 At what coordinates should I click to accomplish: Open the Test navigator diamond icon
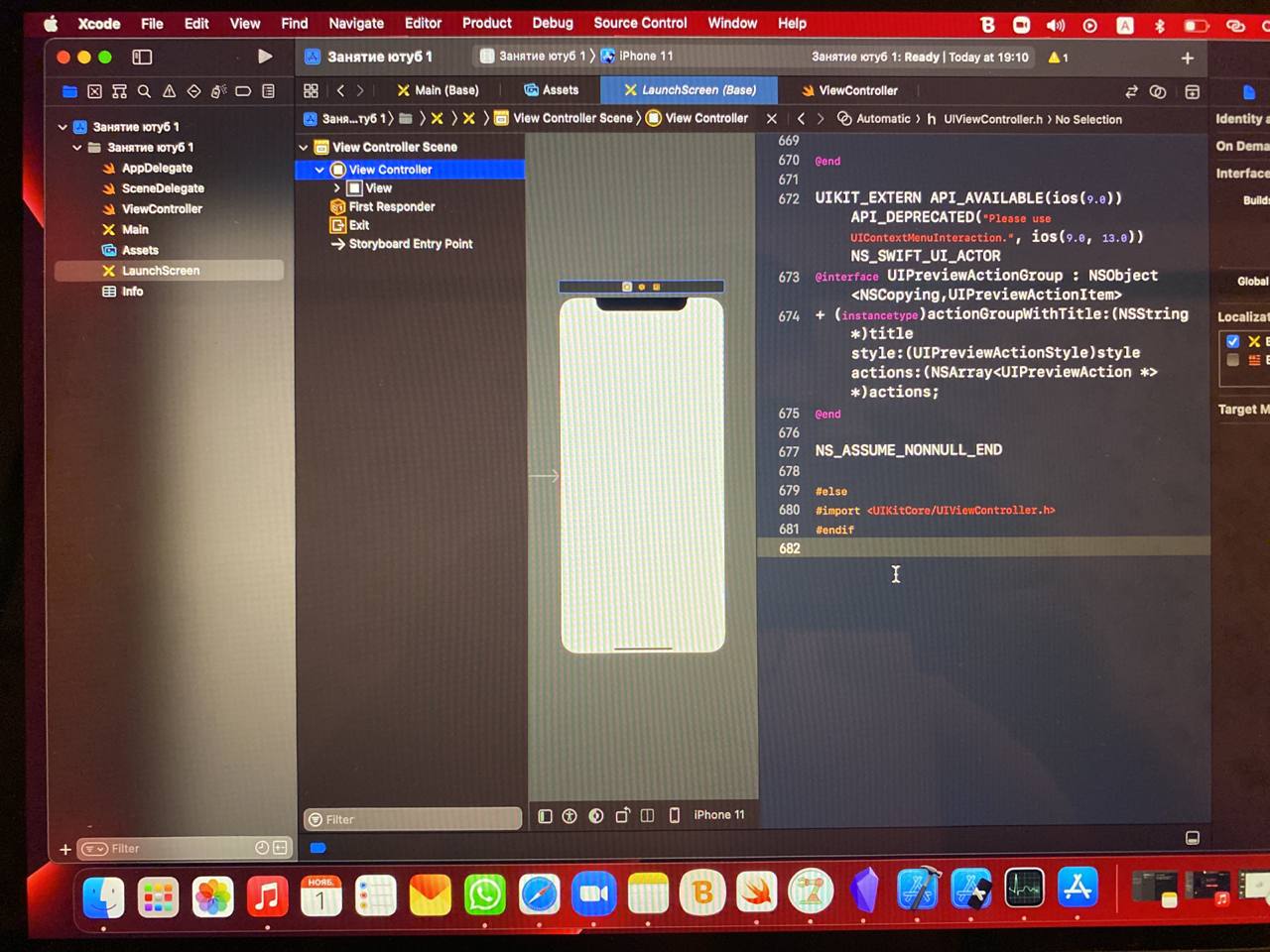click(193, 91)
